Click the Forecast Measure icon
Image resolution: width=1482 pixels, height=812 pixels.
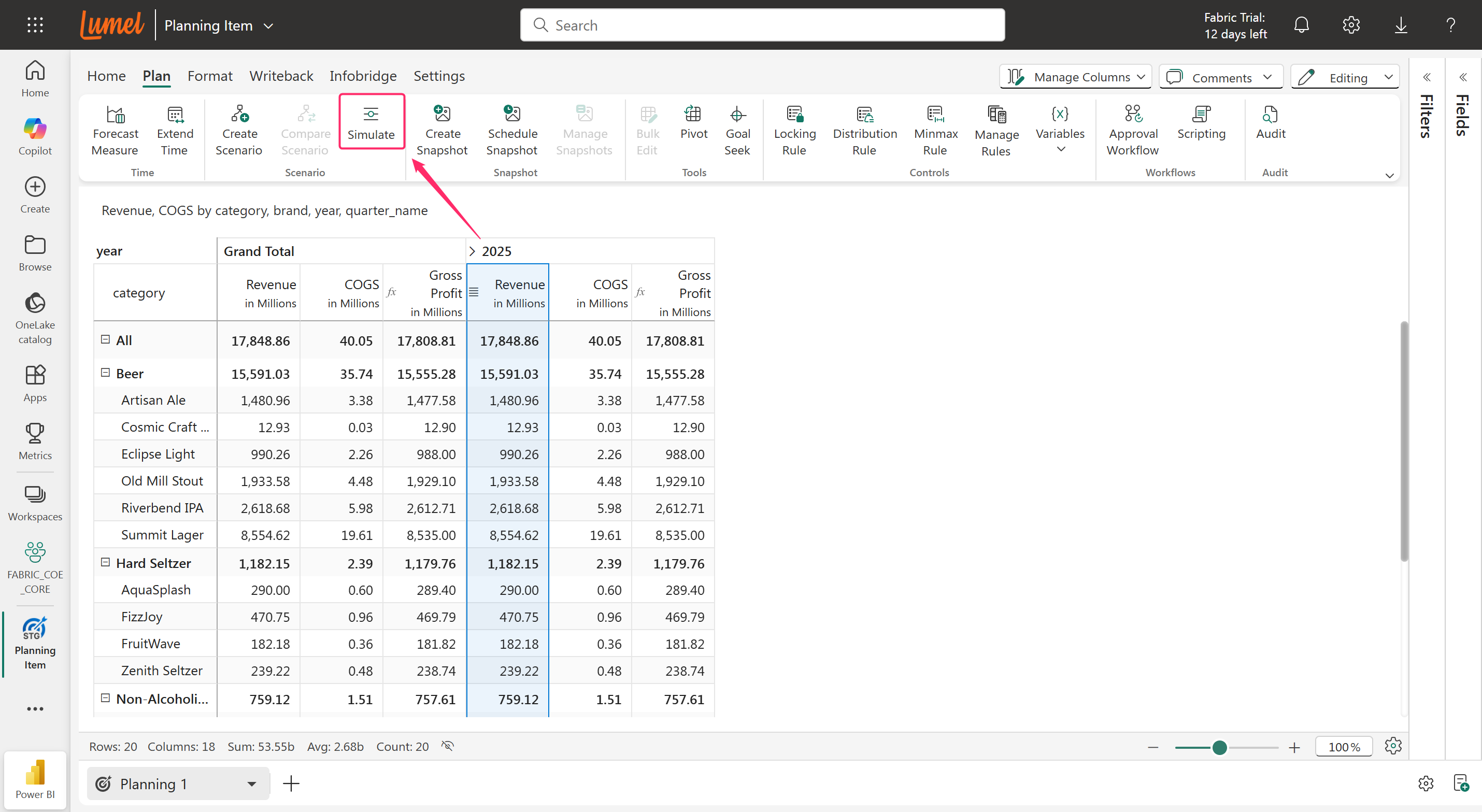115,114
